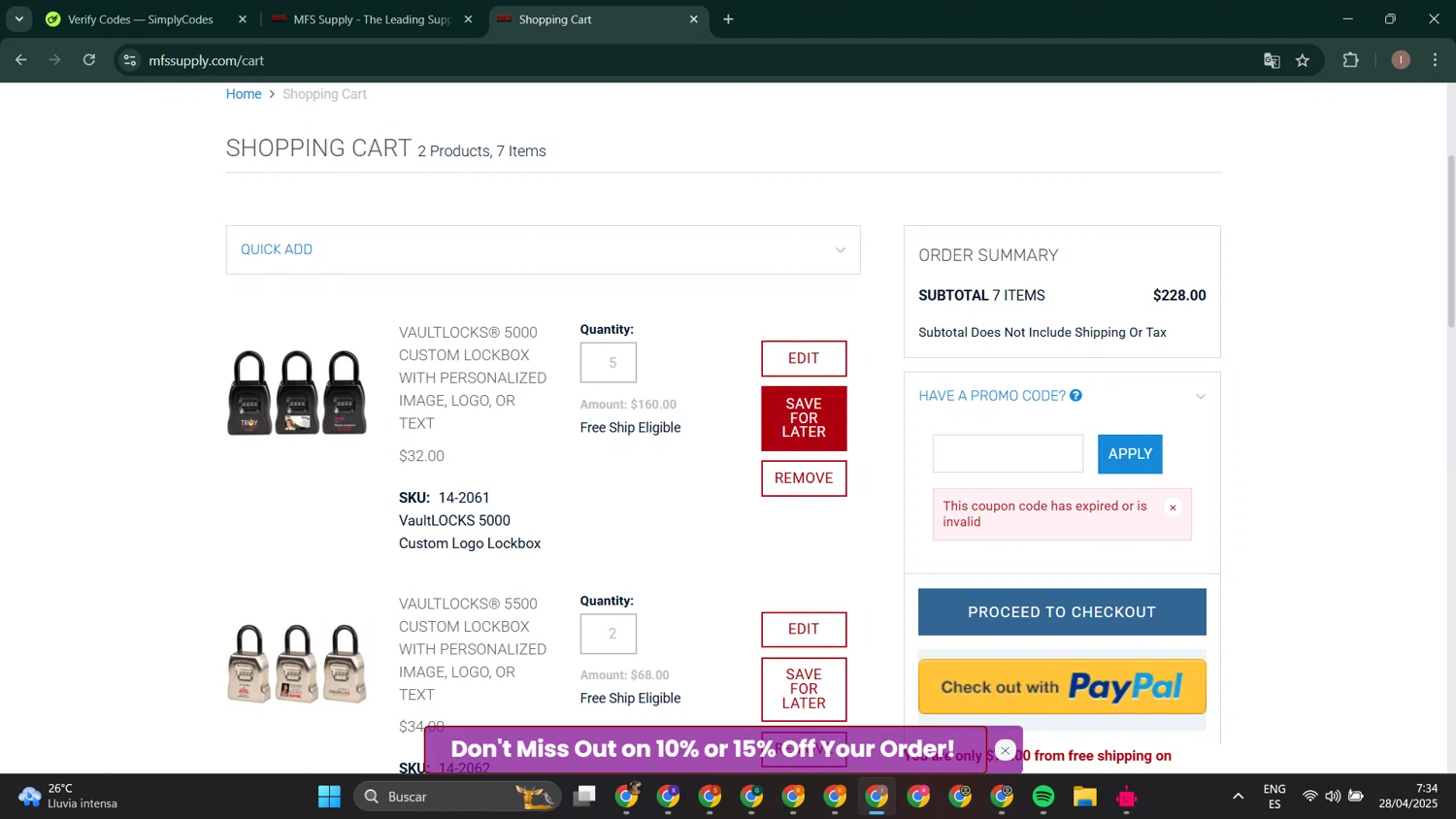
Task: Close the Verify Codes tab
Action: coord(243,19)
